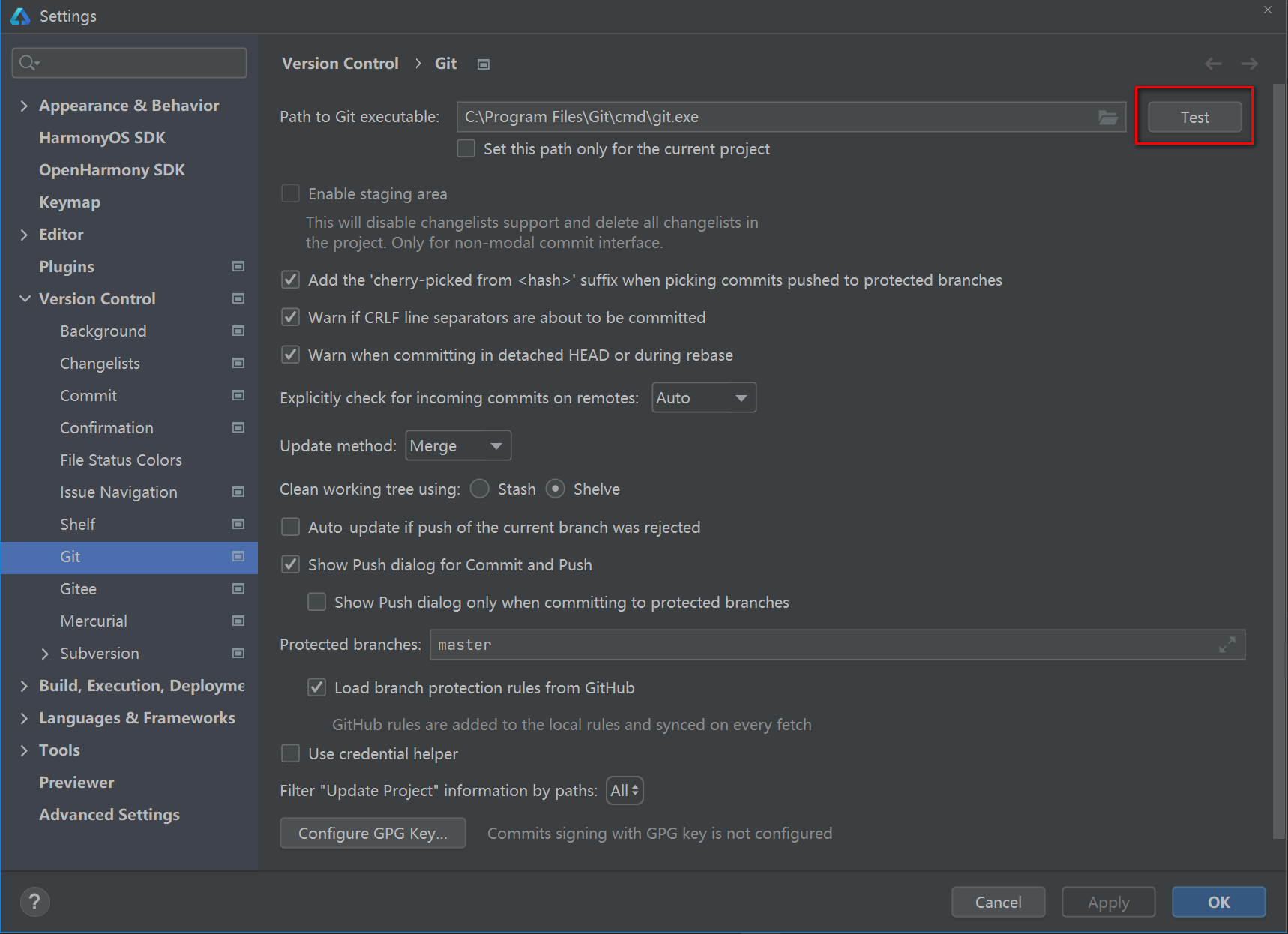Open the folder browser for Git executable path
The width and height of the screenshot is (1288, 934).
pyautogui.click(x=1108, y=117)
